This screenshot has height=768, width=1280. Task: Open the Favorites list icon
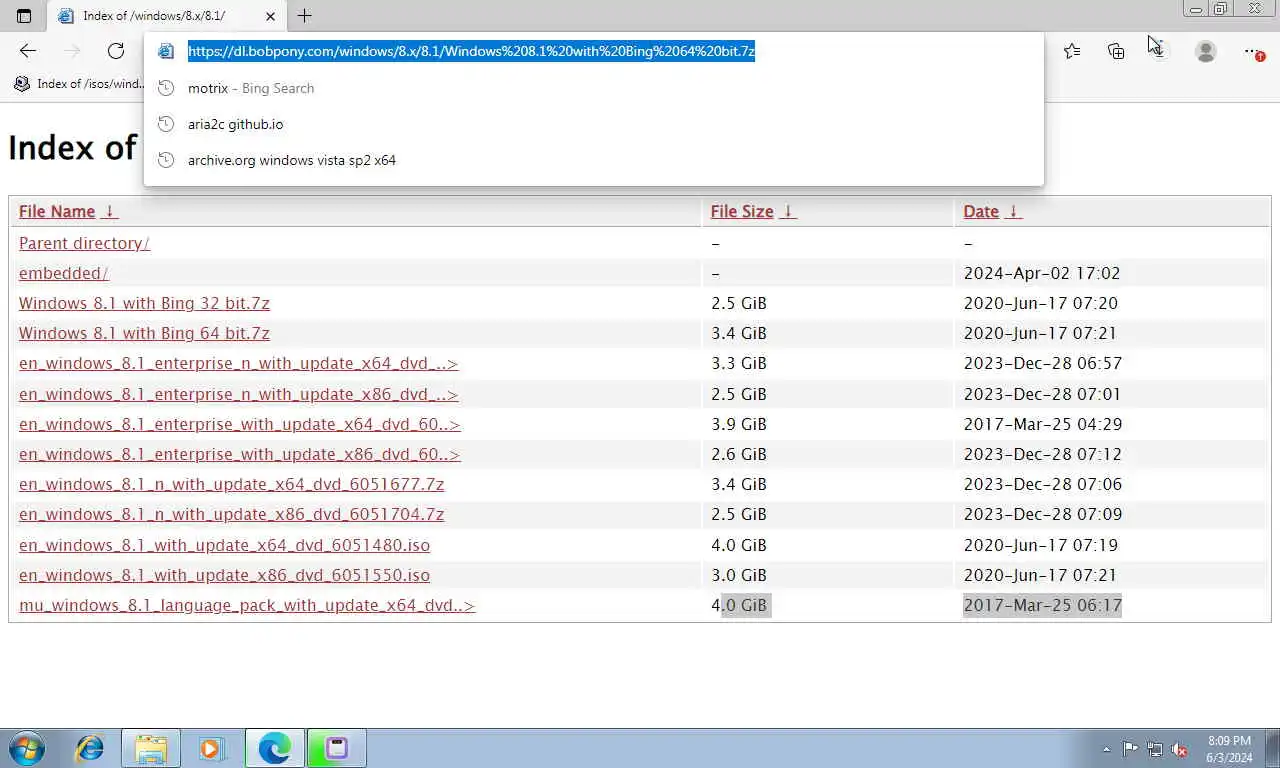pyautogui.click(x=1072, y=51)
